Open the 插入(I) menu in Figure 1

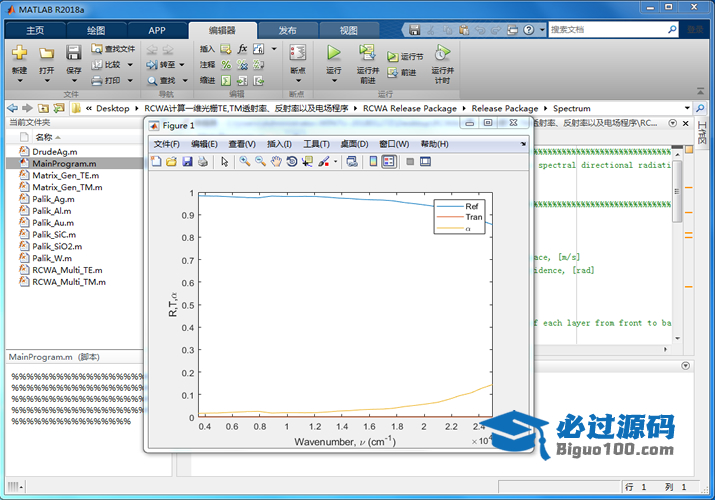pos(279,144)
